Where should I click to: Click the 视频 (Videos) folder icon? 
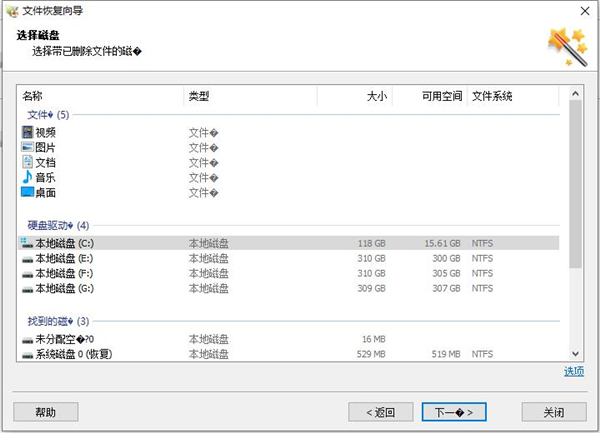[27, 132]
